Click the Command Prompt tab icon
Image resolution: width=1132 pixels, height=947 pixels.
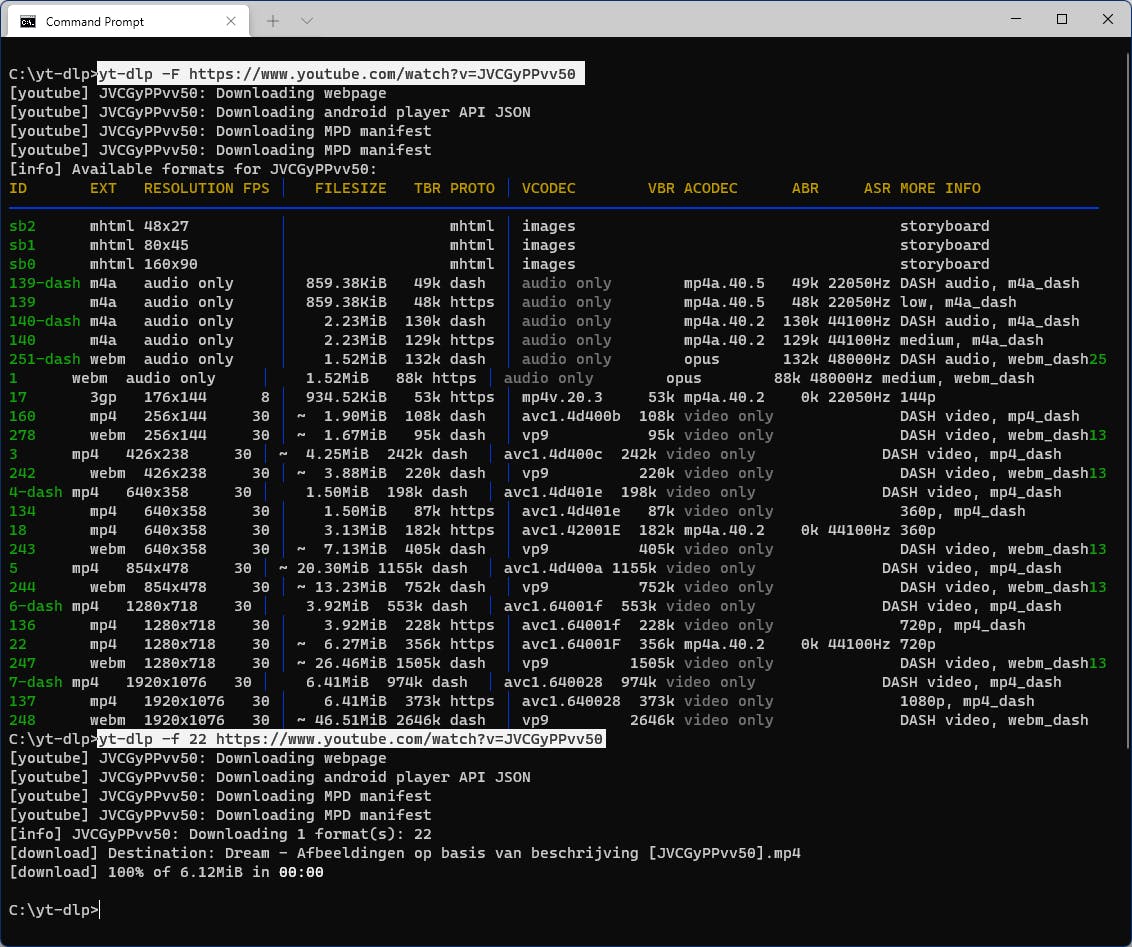pyautogui.click(x=28, y=21)
